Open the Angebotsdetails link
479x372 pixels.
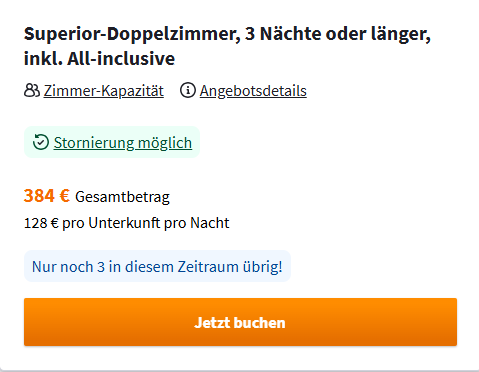253,91
